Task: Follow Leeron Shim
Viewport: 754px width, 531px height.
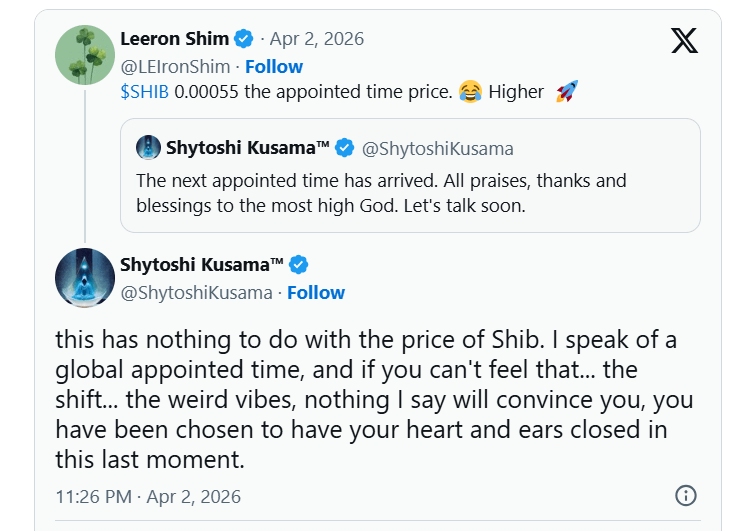Action: pos(274,66)
